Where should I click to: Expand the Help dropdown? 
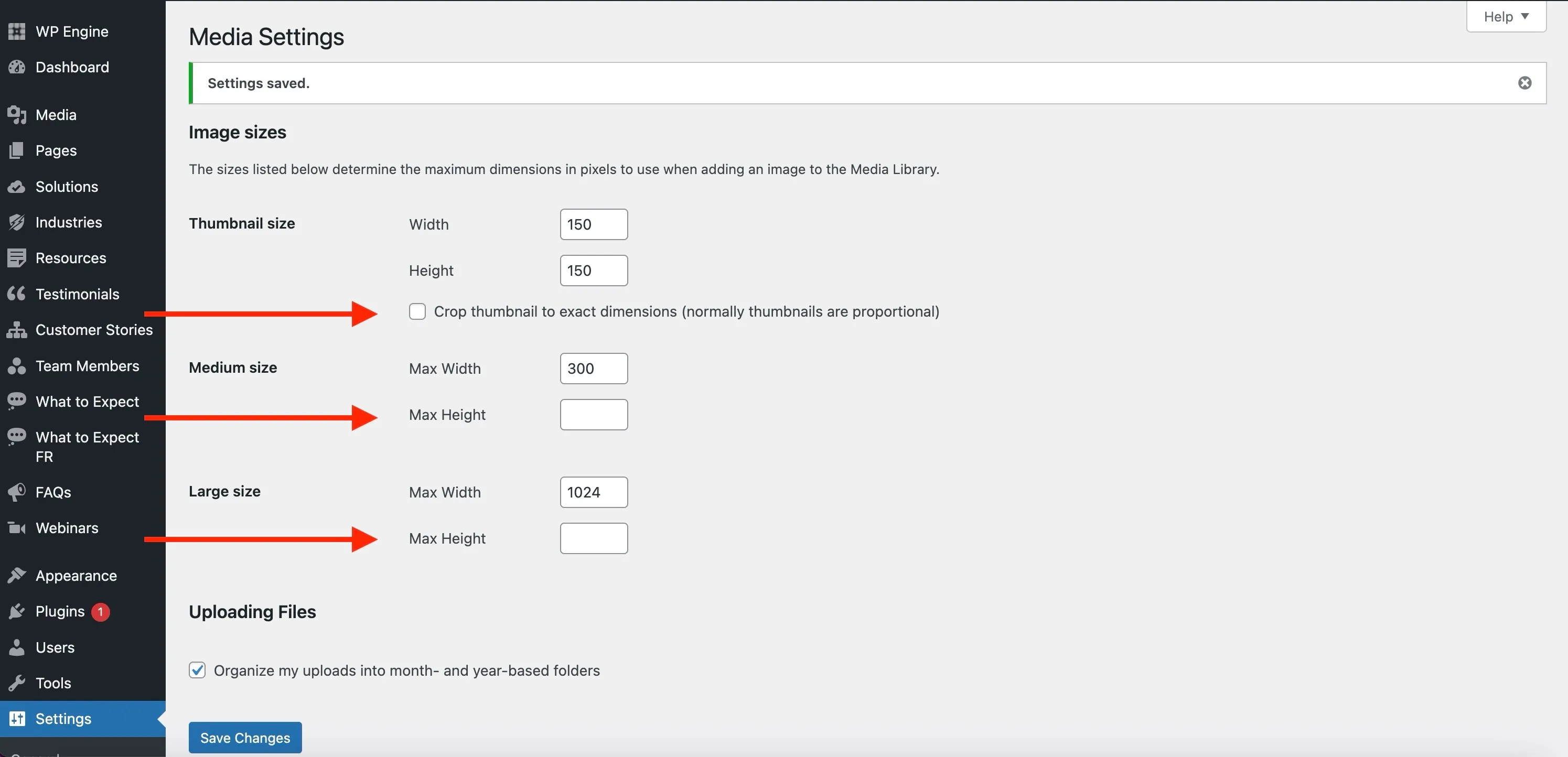[x=1506, y=16]
